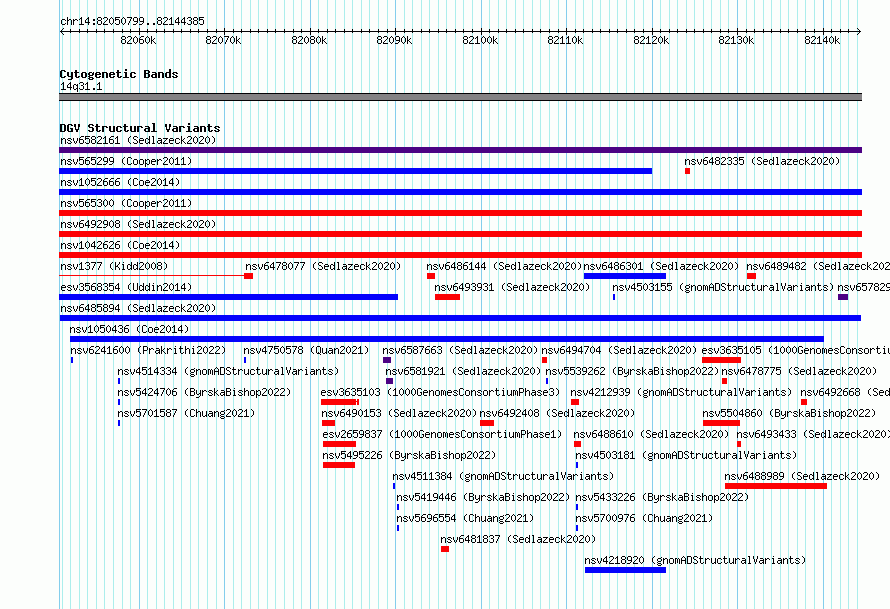
Task: Click the nsv6485894 (Sedlazeck2020) blue bar
Action: (460, 318)
